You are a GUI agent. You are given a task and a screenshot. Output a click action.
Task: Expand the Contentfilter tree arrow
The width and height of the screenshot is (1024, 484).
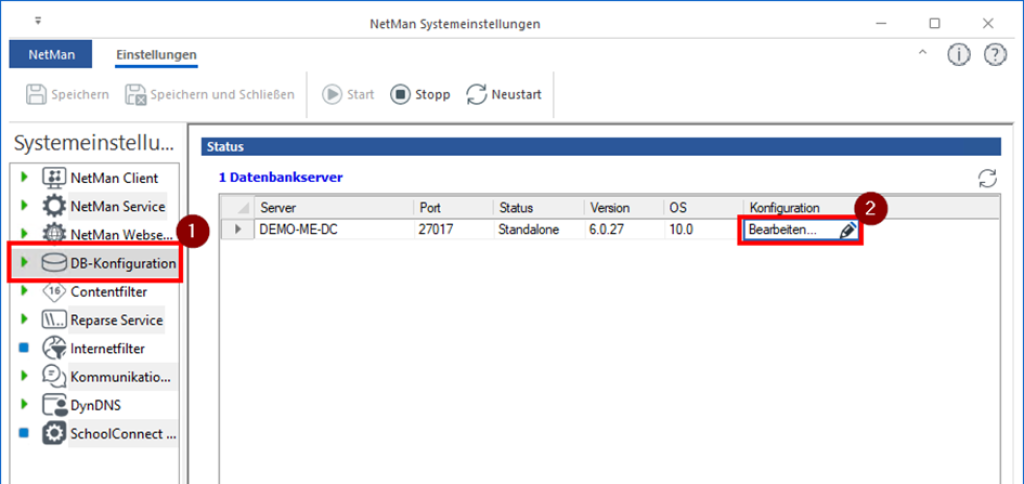click(25, 292)
